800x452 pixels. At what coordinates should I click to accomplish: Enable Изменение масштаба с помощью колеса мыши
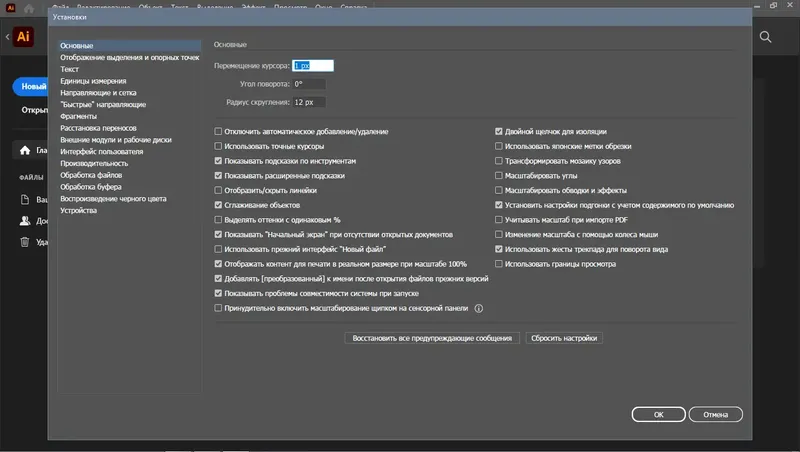point(499,235)
